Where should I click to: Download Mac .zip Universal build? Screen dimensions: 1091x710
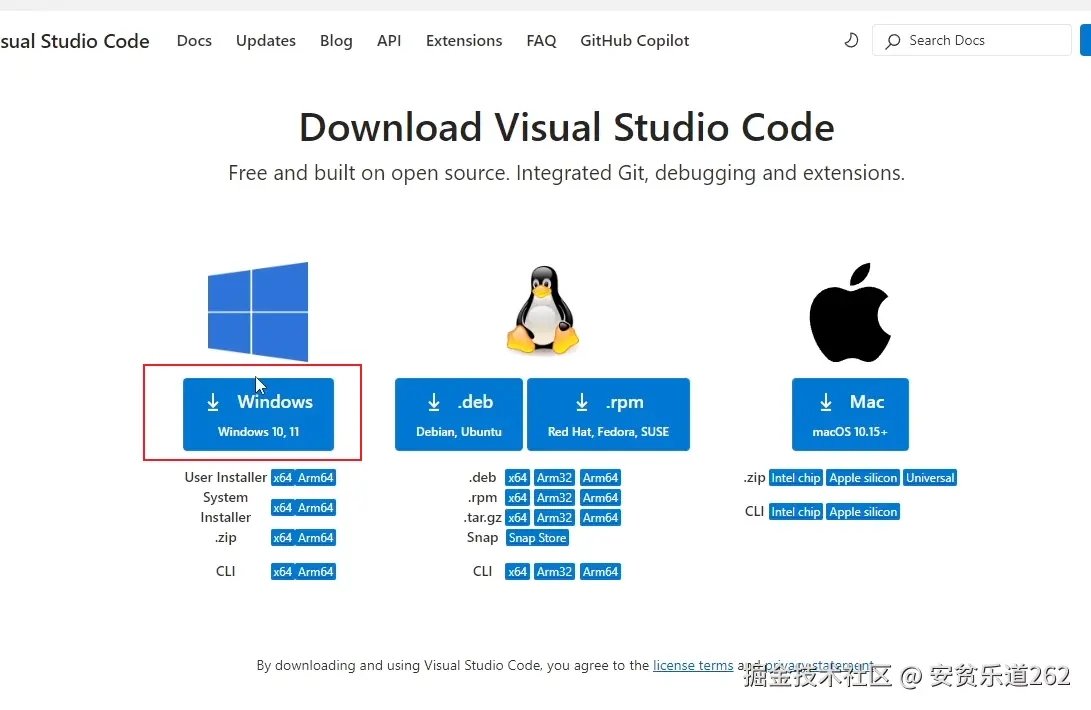pos(930,478)
